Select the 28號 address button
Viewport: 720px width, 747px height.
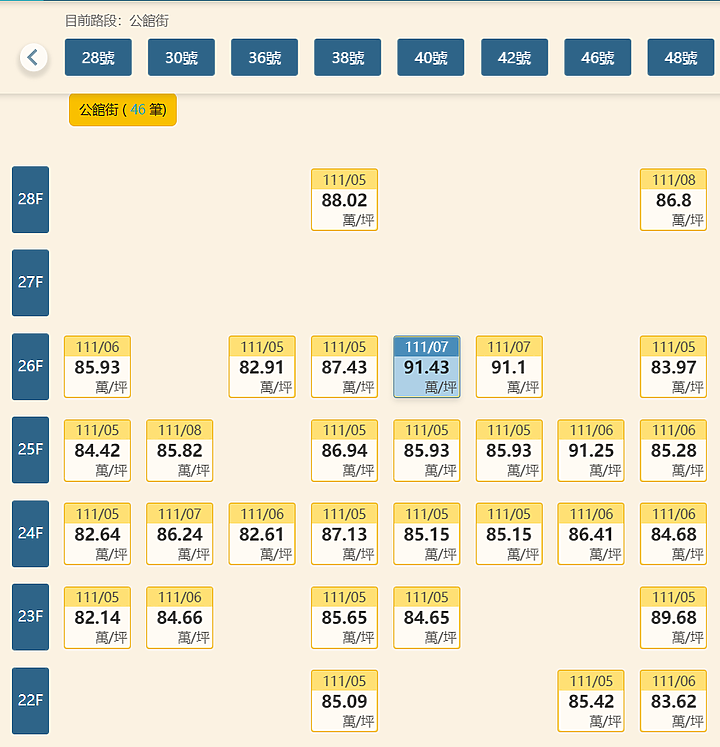point(98,58)
